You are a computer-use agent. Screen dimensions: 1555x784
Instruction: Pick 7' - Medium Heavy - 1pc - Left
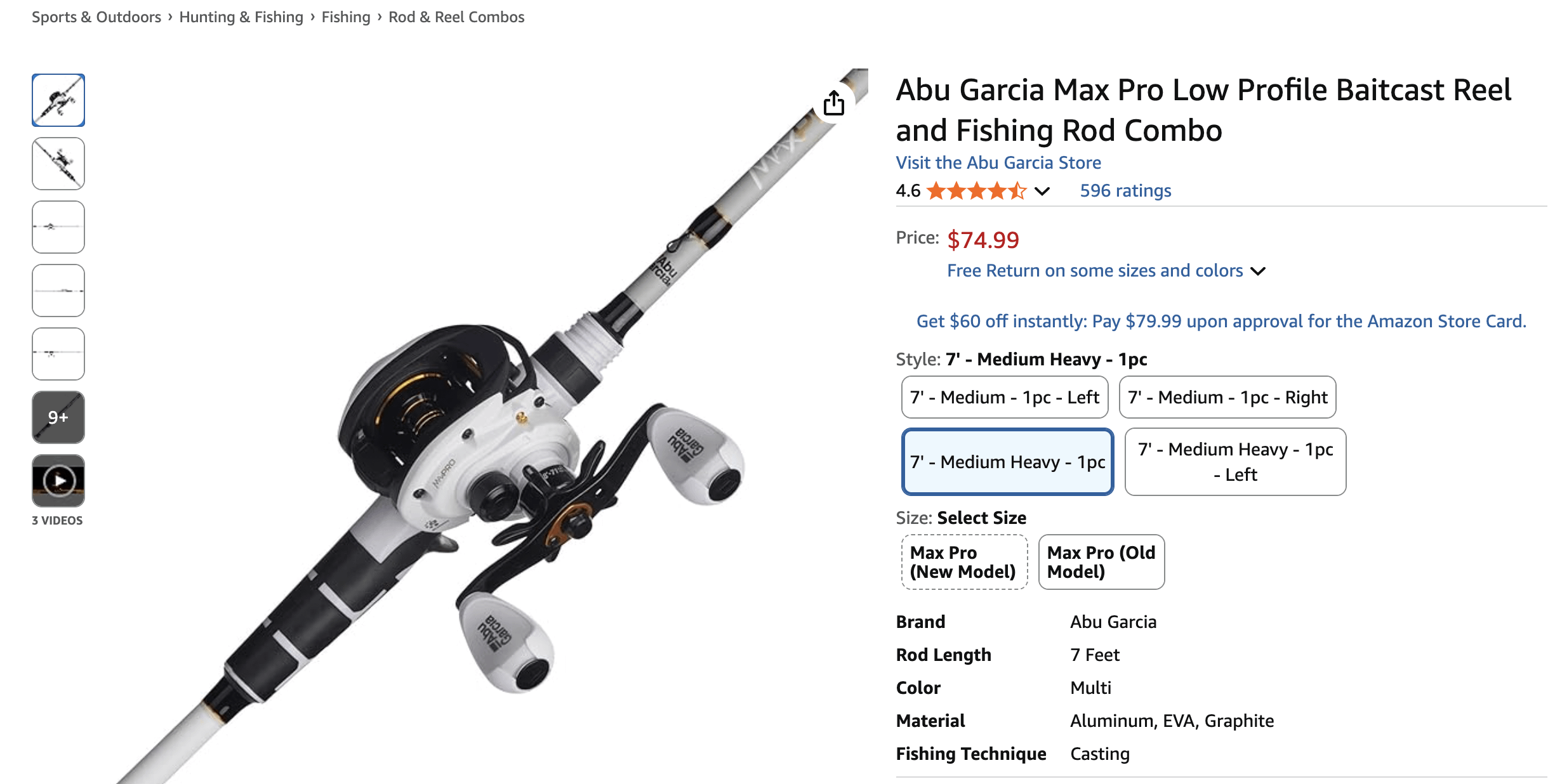click(1234, 462)
